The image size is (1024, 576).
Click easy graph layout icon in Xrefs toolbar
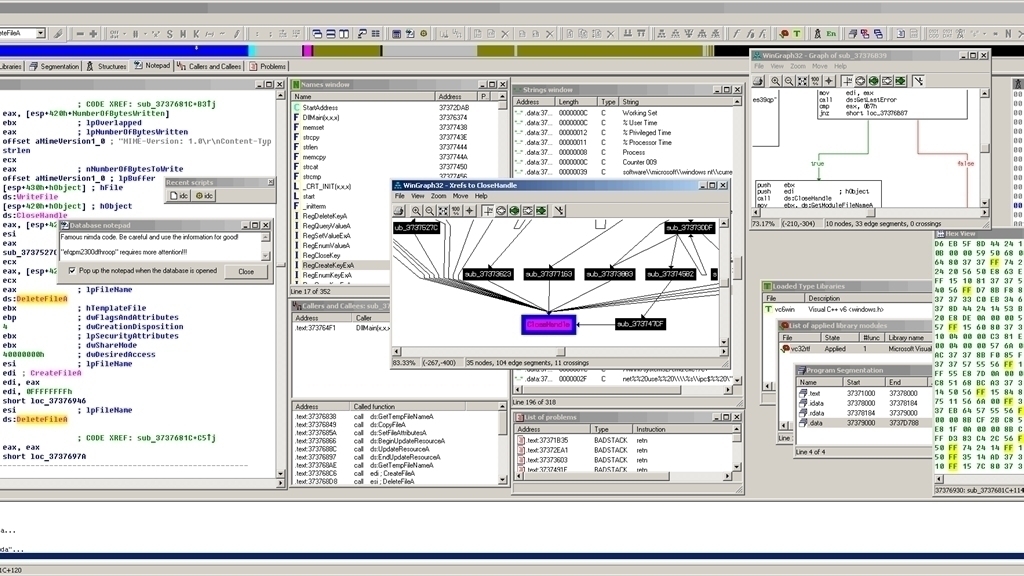559,211
